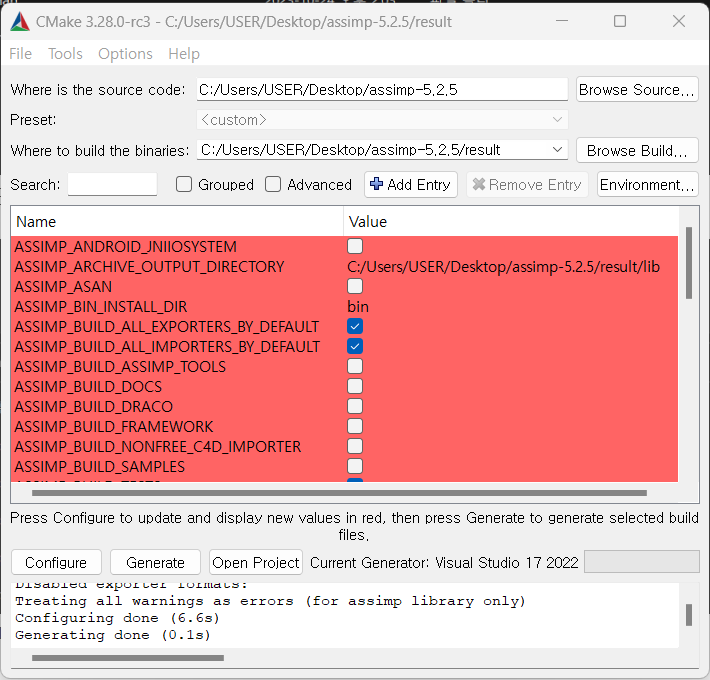The width and height of the screenshot is (710, 680).
Task: Expand the build binaries path dropdown
Action: [x=557, y=149]
